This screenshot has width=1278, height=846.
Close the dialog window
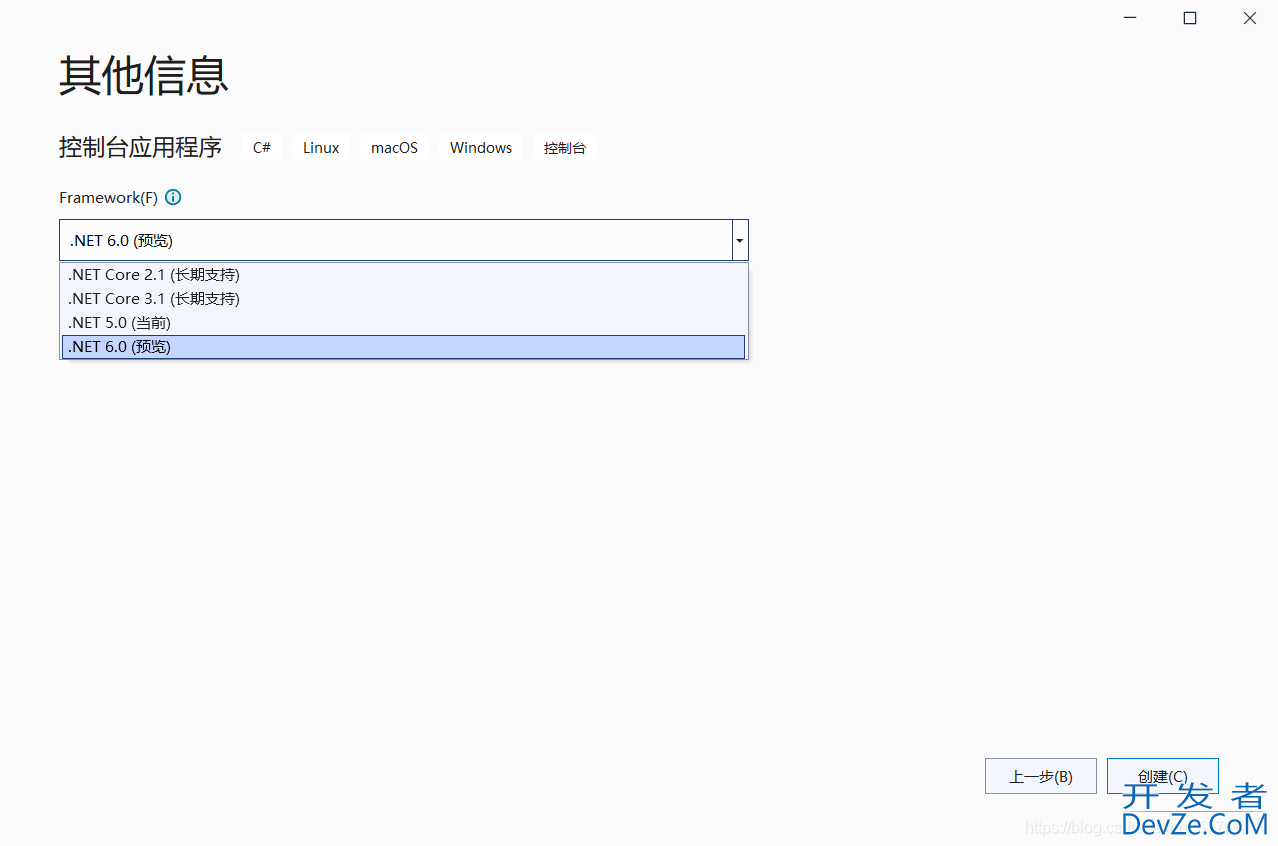point(1250,18)
